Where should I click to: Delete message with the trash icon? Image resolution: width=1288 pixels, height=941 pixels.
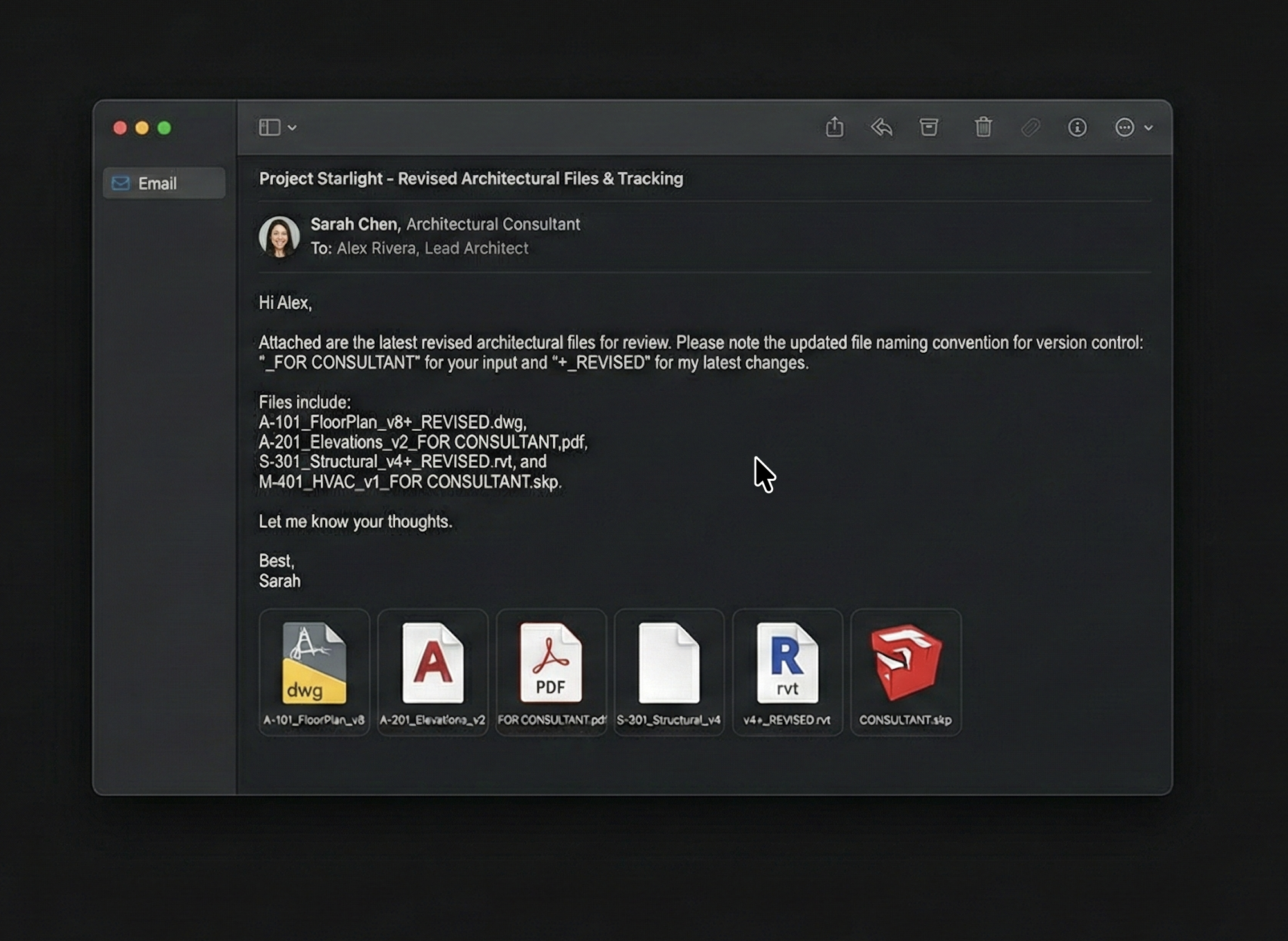pyautogui.click(x=983, y=127)
